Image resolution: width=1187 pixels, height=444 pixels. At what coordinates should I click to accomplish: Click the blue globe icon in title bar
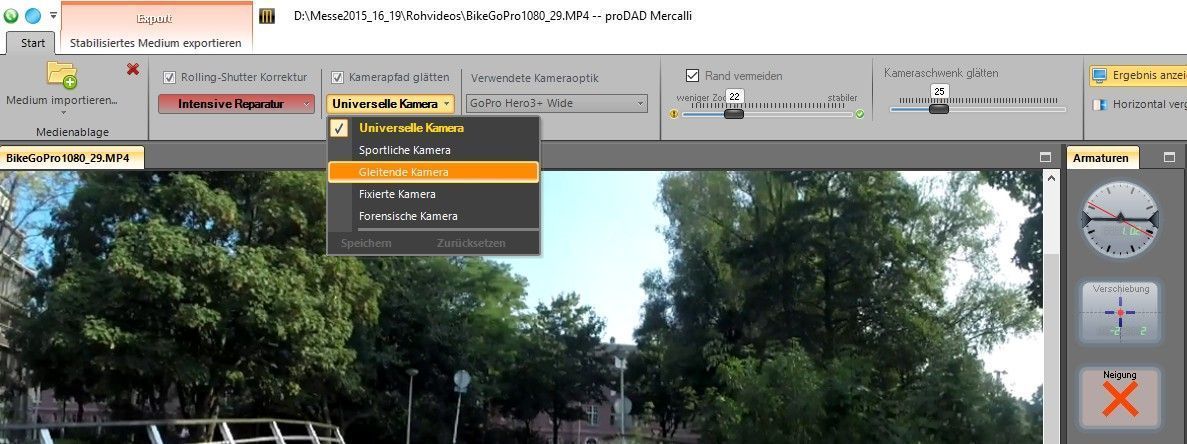[x=32, y=16]
